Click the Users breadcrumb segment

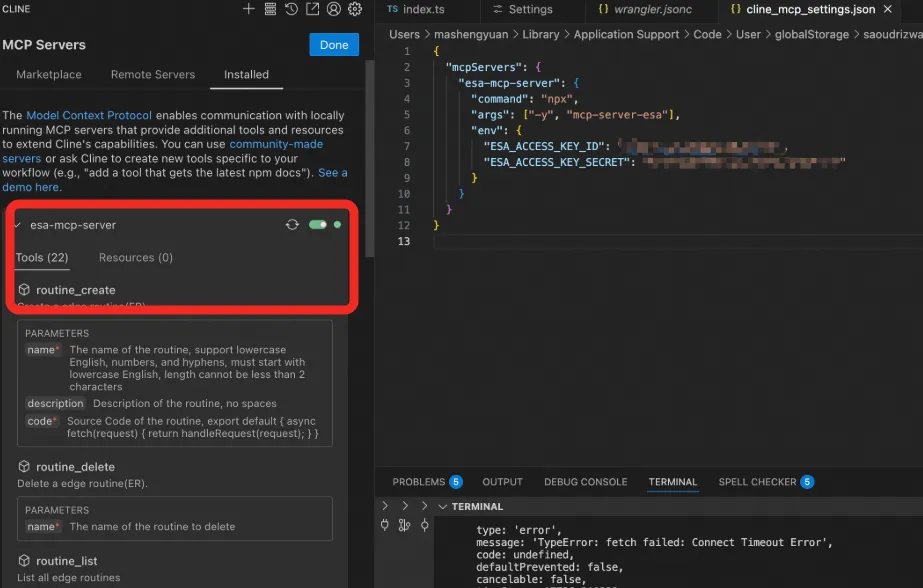point(404,35)
